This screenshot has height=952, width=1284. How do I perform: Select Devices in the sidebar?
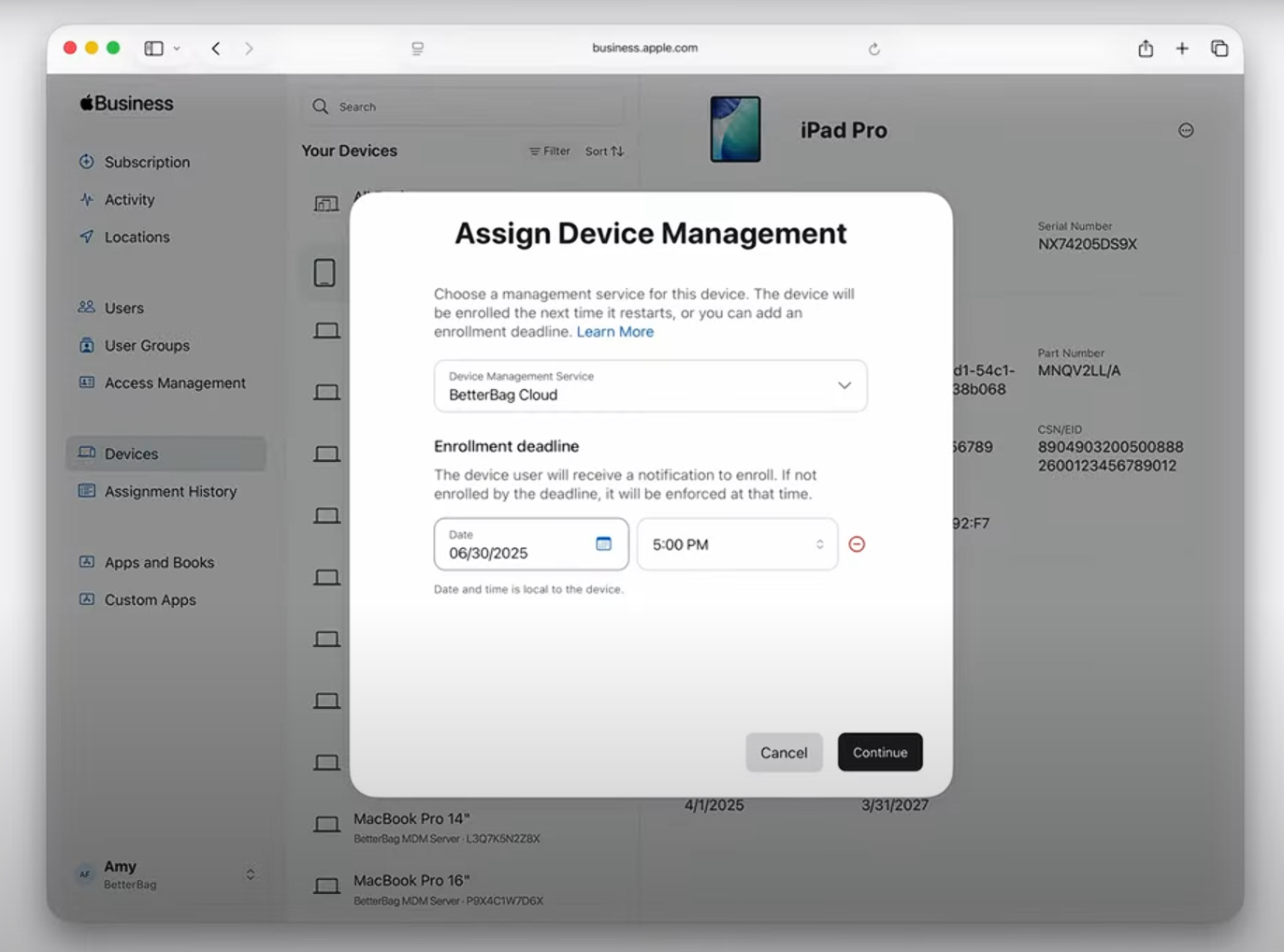[x=166, y=454]
